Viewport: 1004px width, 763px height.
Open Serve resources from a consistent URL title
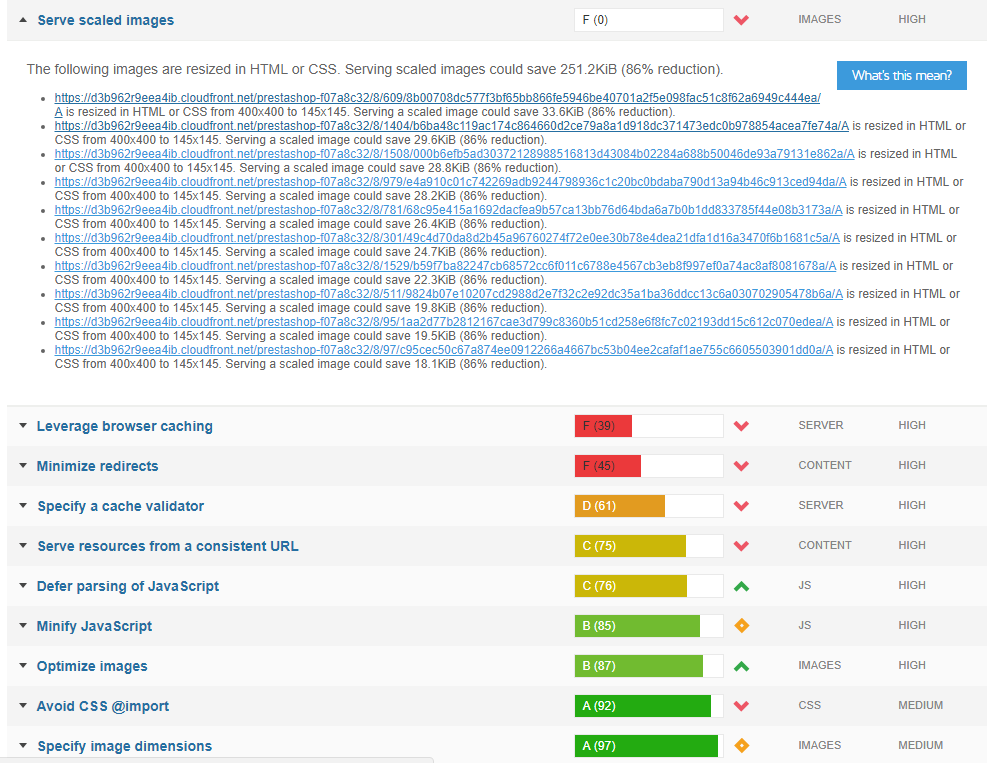[168, 546]
